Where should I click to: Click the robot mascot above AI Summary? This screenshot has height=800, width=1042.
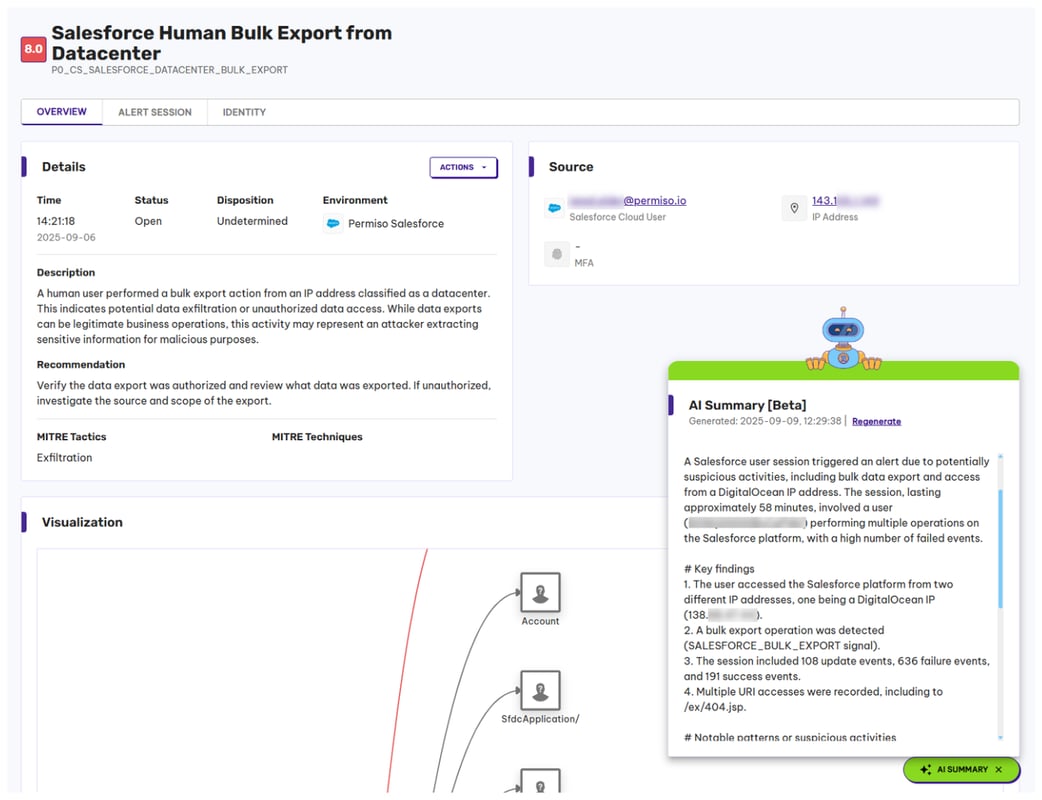(843, 339)
